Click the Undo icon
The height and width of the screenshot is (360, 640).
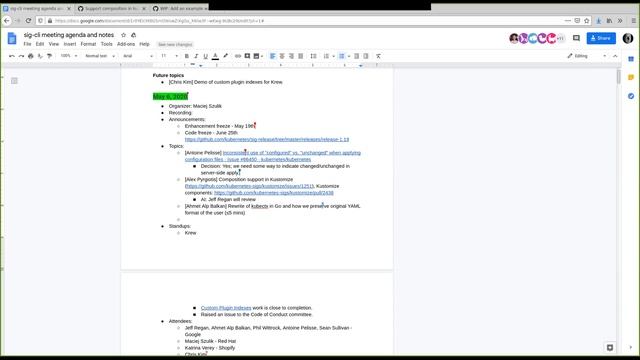(12, 56)
